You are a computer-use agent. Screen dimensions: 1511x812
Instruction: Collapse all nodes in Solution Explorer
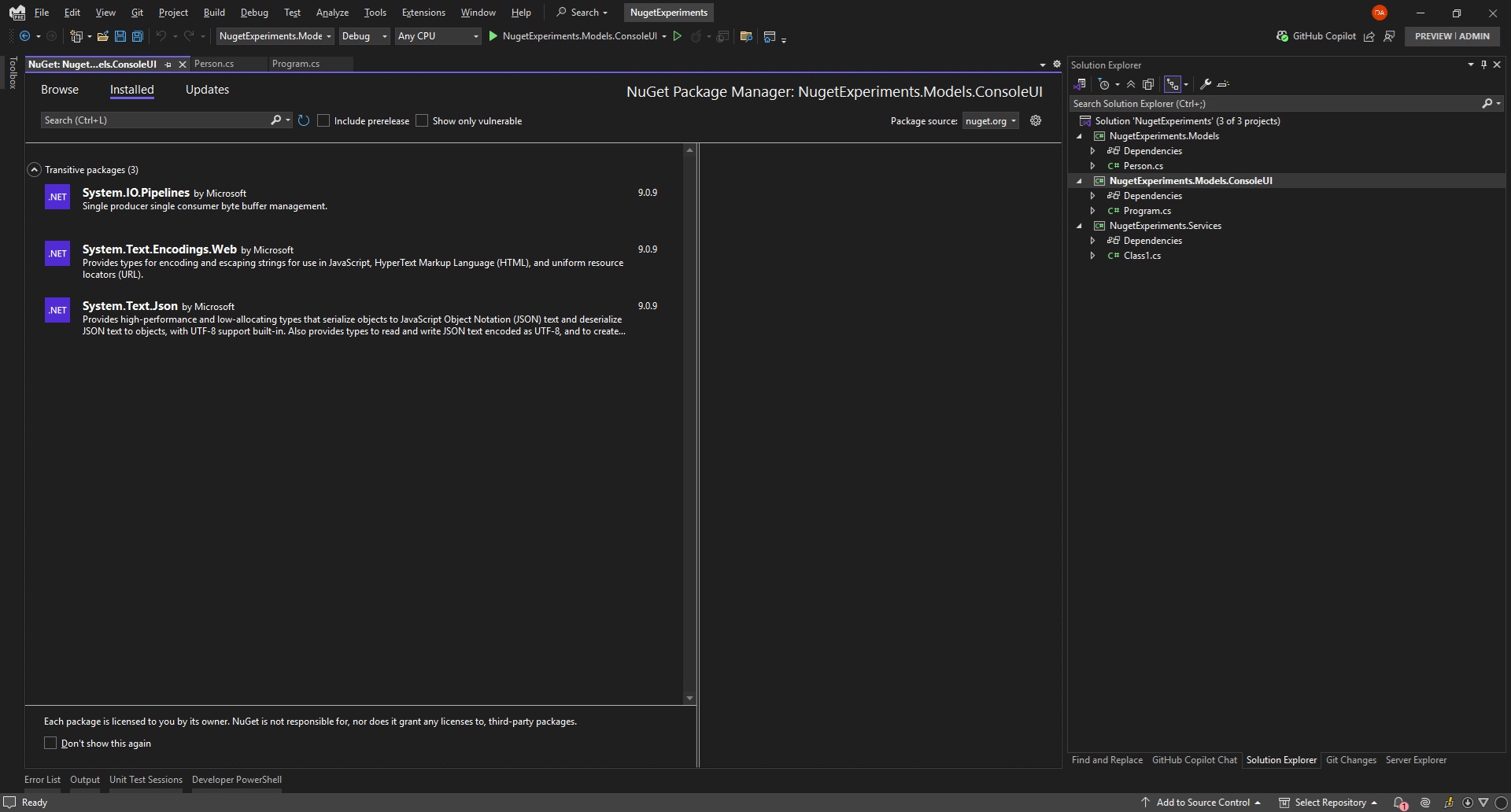point(1131,84)
